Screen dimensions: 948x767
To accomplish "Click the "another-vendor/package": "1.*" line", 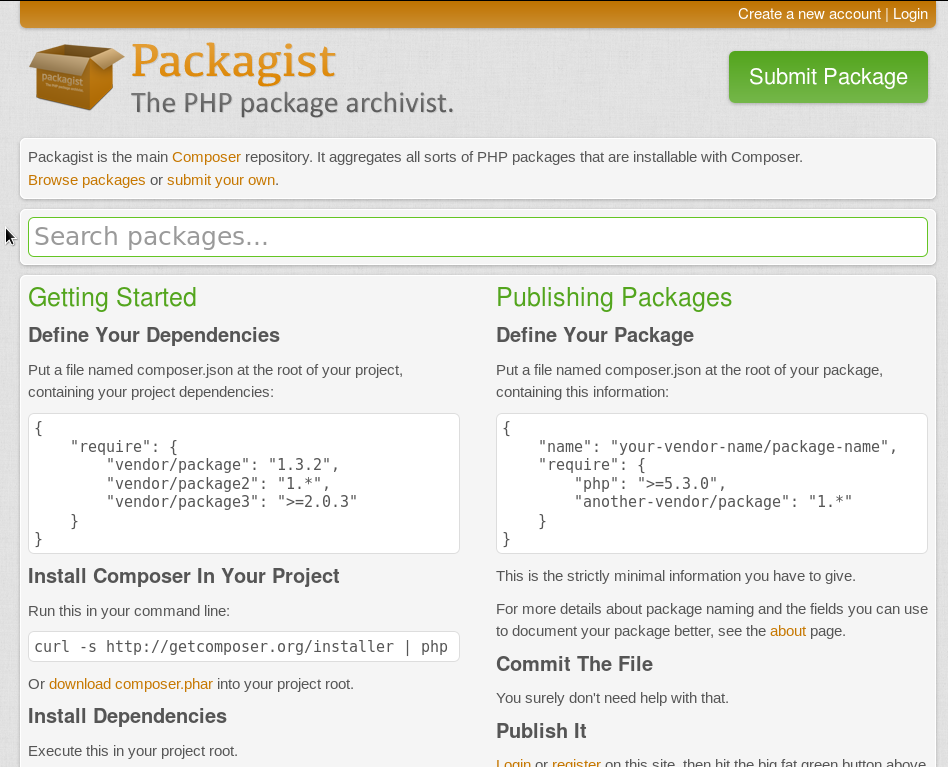I will 713,502.
